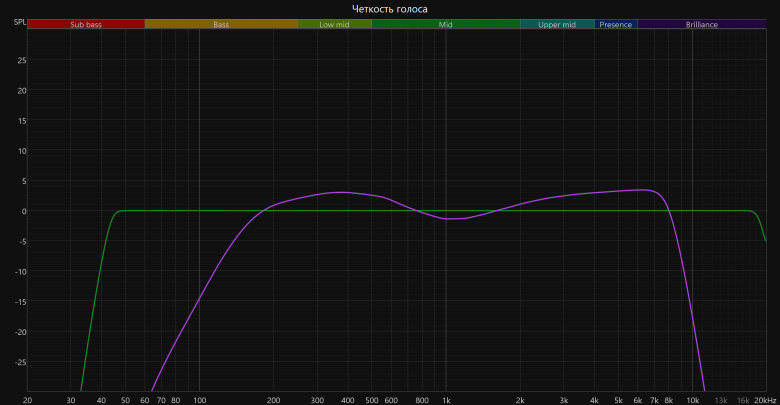
Task: Click the 0 dB axis label
Action: coord(24,211)
